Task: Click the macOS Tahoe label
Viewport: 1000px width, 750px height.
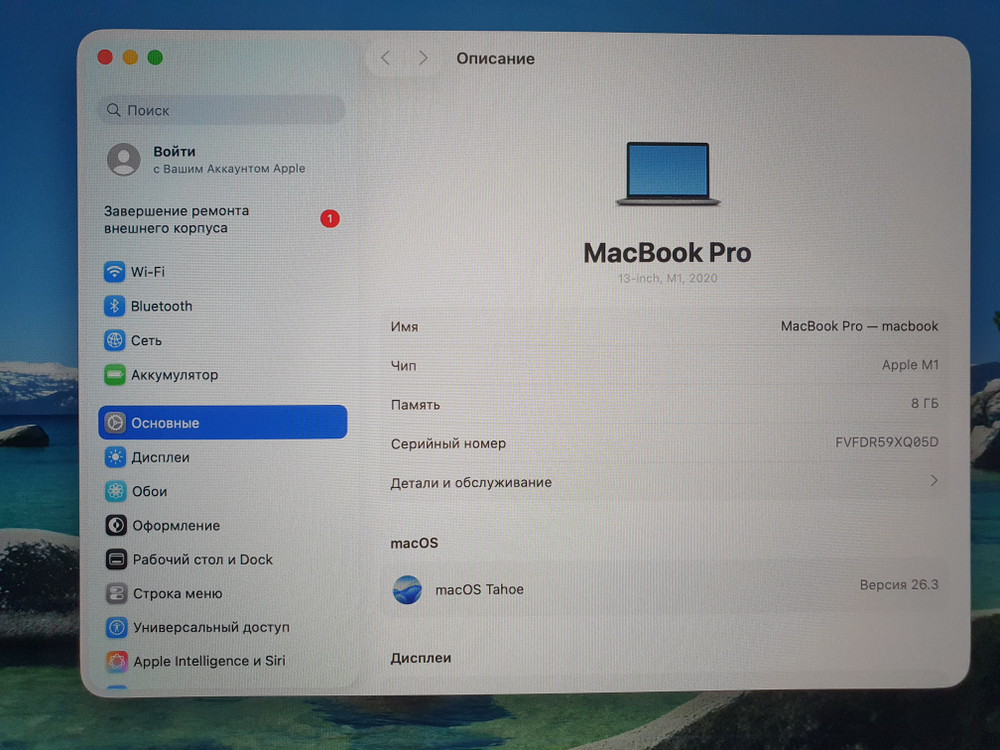Action: click(479, 589)
